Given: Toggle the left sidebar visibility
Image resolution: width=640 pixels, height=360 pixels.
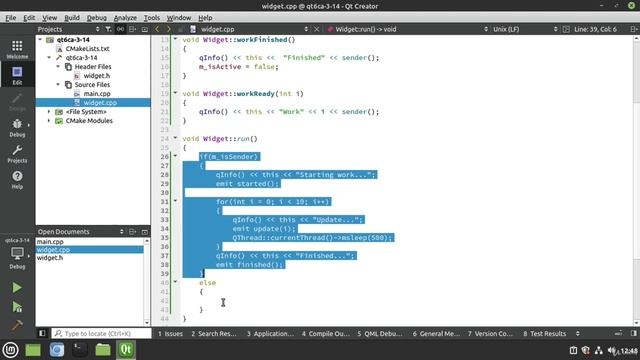Looking at the screenshot, I should pos(42,333).
